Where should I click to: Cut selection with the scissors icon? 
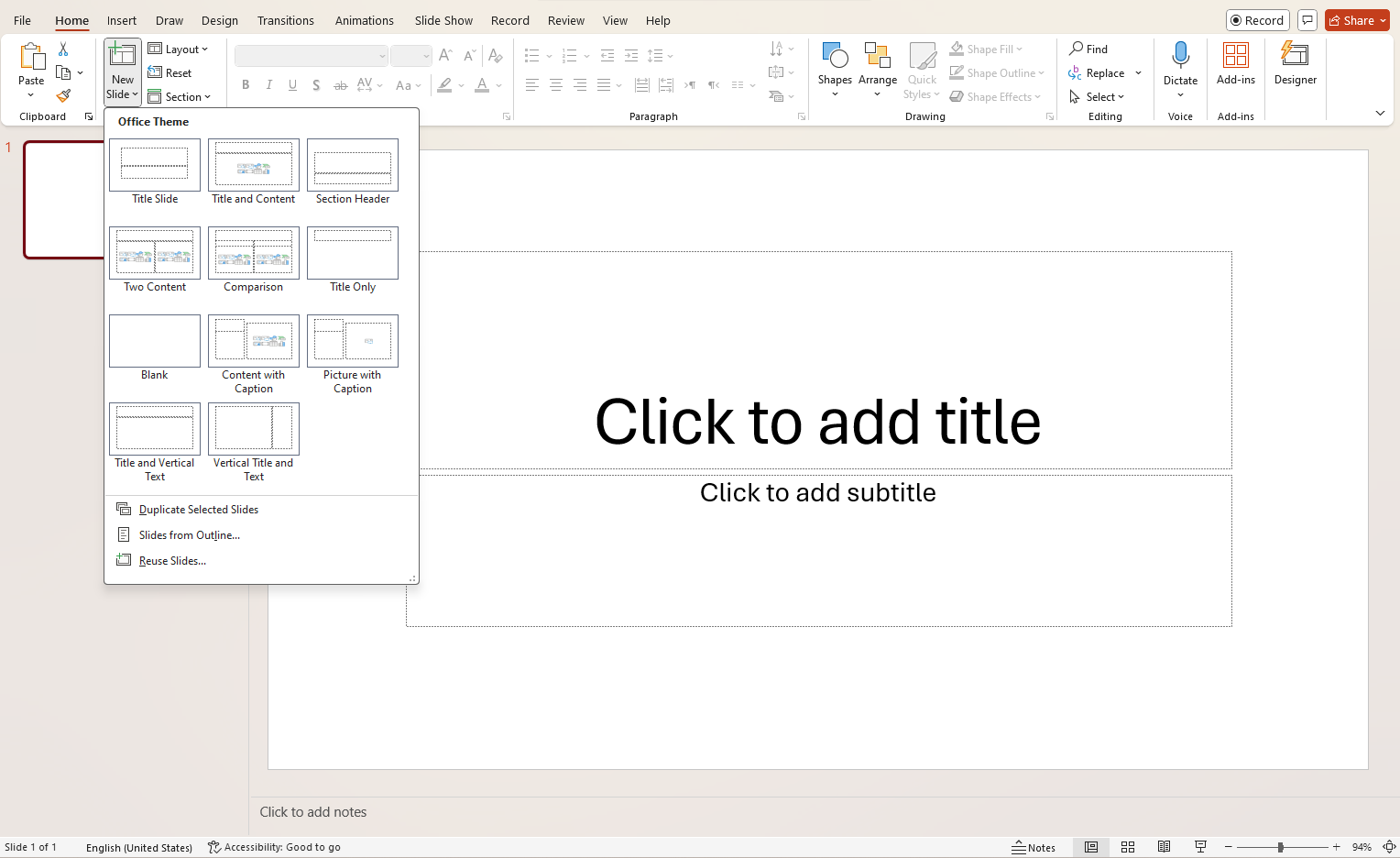62,49
